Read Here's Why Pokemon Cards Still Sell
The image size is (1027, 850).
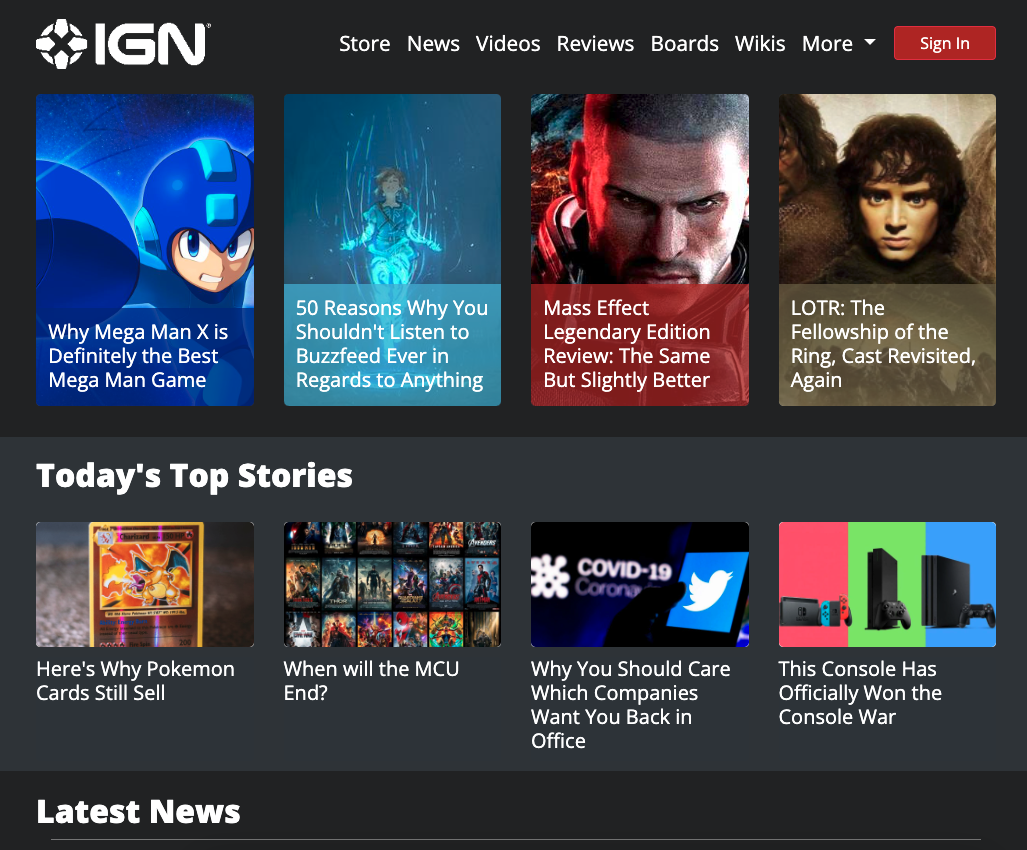coord(136,681)
